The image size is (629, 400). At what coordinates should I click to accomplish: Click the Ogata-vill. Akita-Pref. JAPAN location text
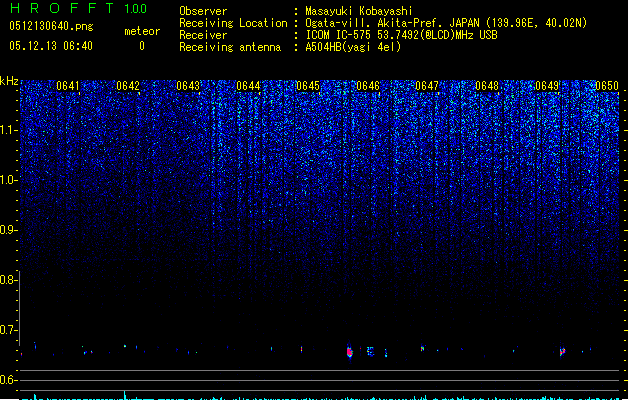point(446,23)
